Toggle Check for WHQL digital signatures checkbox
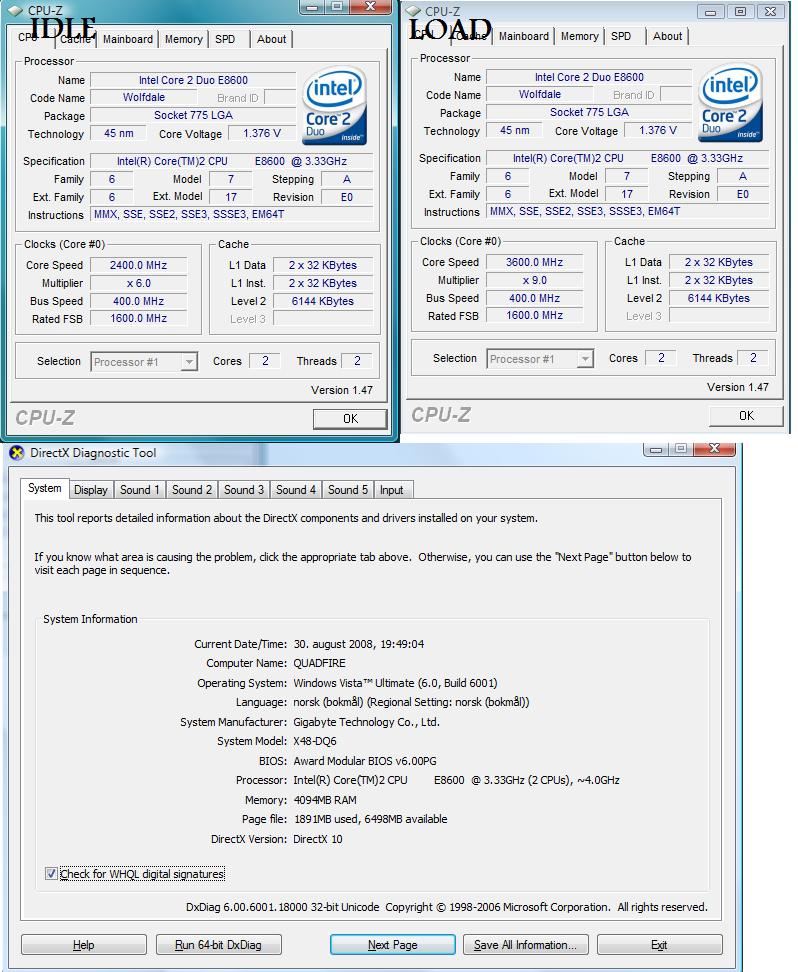 coord(51,873)
